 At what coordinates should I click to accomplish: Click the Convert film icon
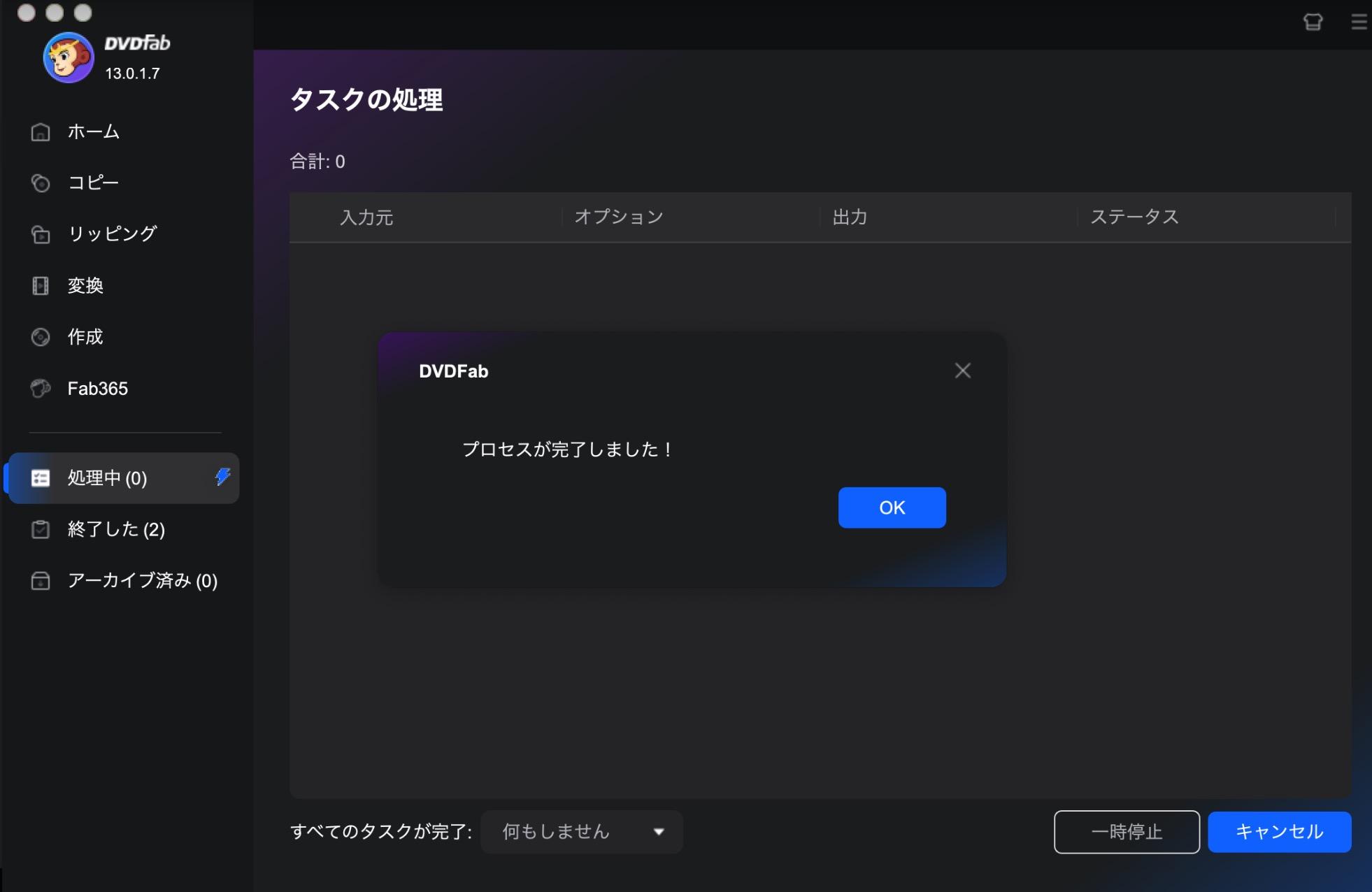click(x=41, y=285)
